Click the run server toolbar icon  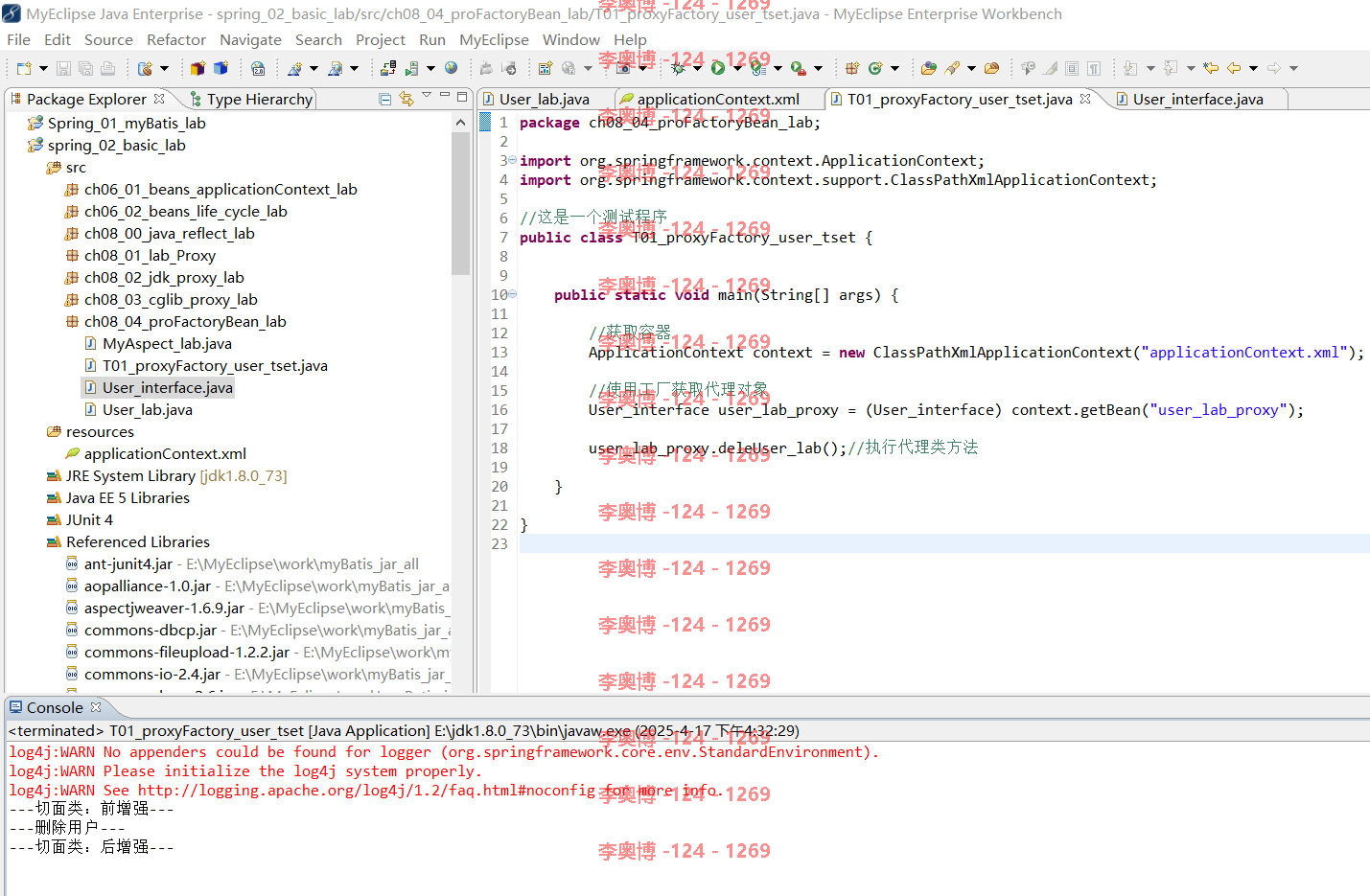412,68
